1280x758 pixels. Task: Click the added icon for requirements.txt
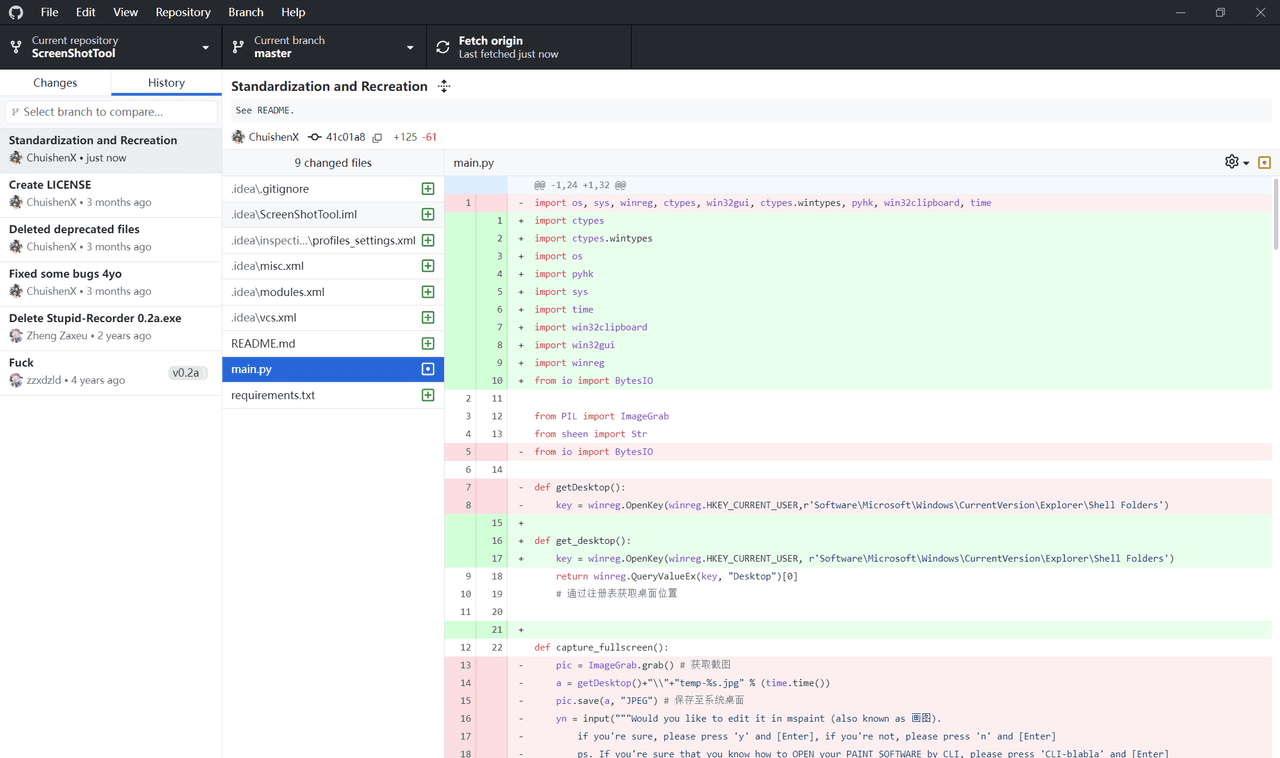pyautogui.click(x=428, y=395)
